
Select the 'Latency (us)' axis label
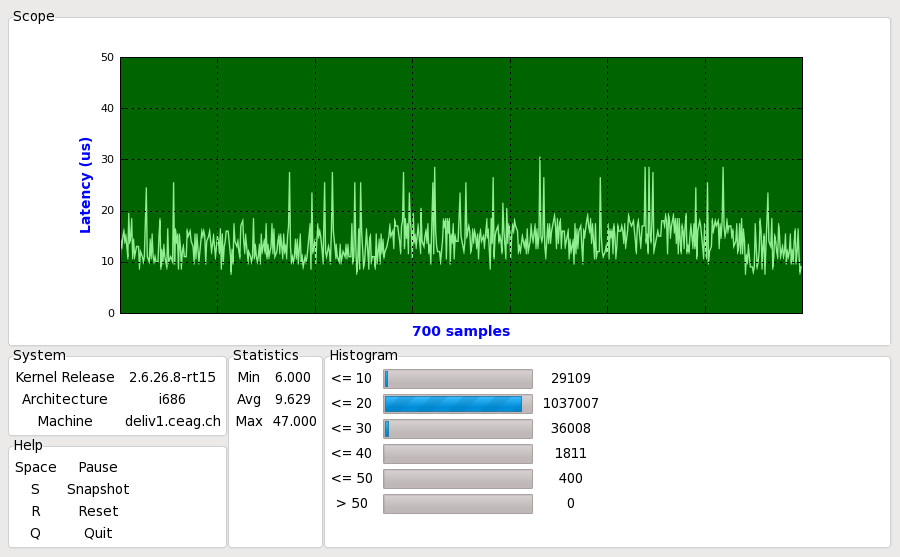coord(85,185)
